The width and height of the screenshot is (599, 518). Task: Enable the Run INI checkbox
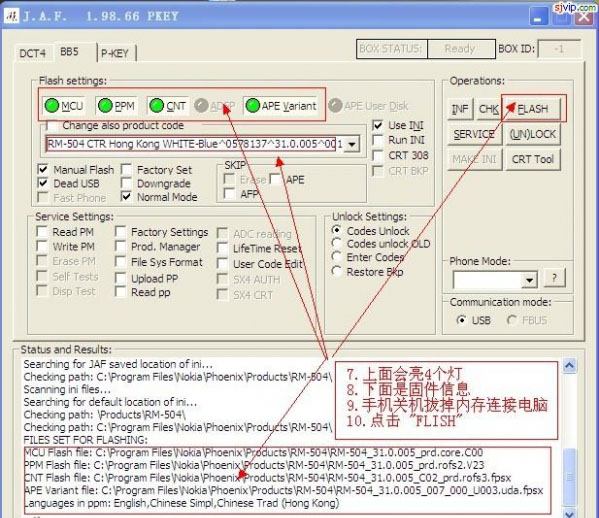coord(378,140)
